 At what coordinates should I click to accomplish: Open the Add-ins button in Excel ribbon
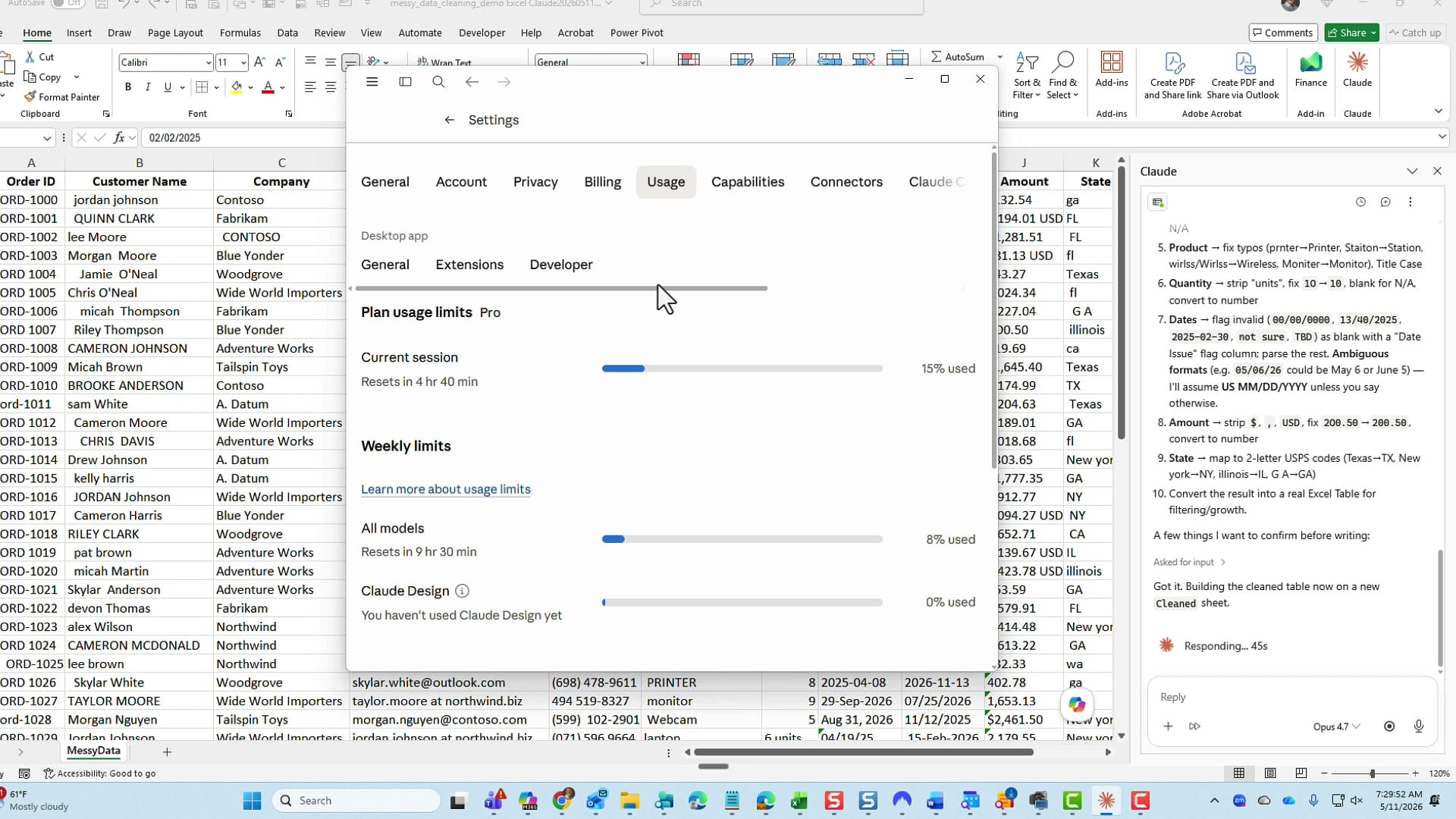(1112, 70)
